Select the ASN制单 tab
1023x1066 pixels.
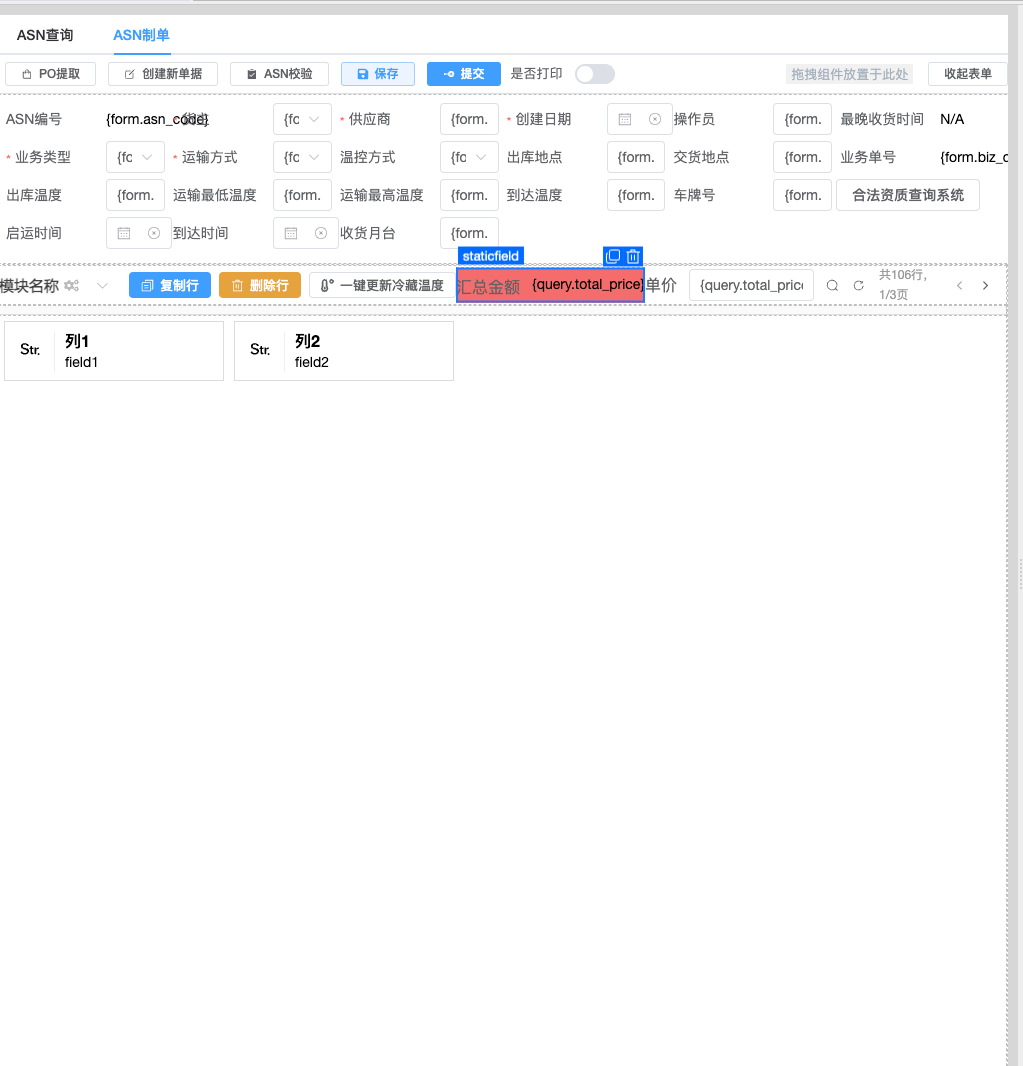click(x=141, y=35)
